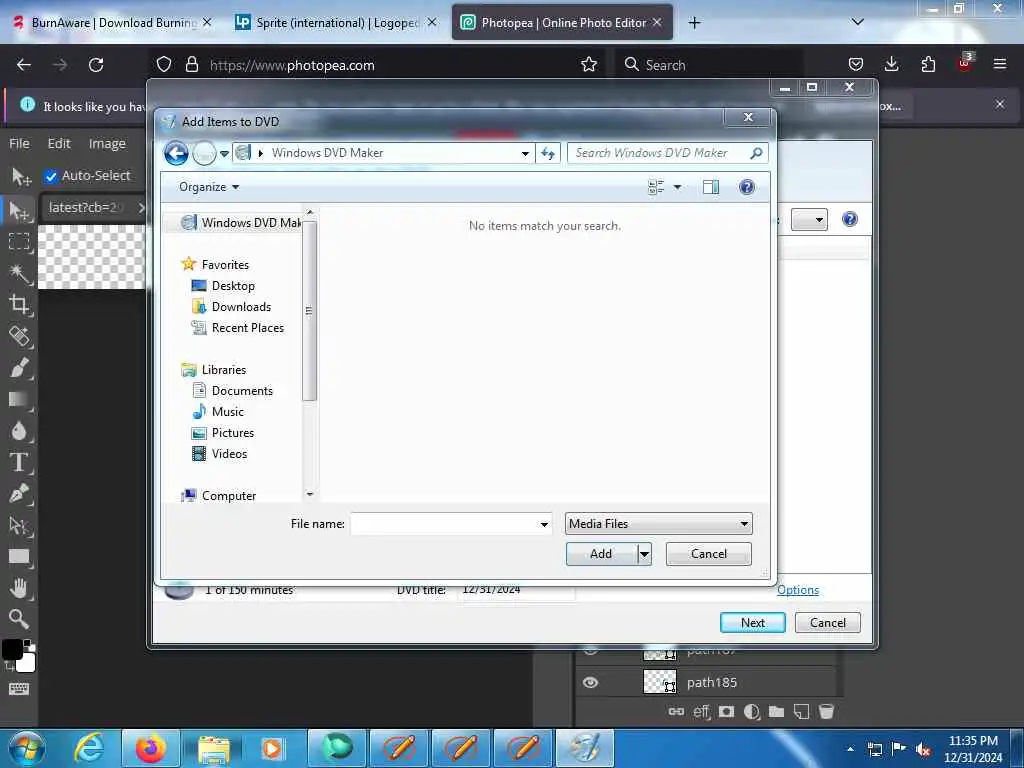Open the Photopea Image menu

point(107,144)
